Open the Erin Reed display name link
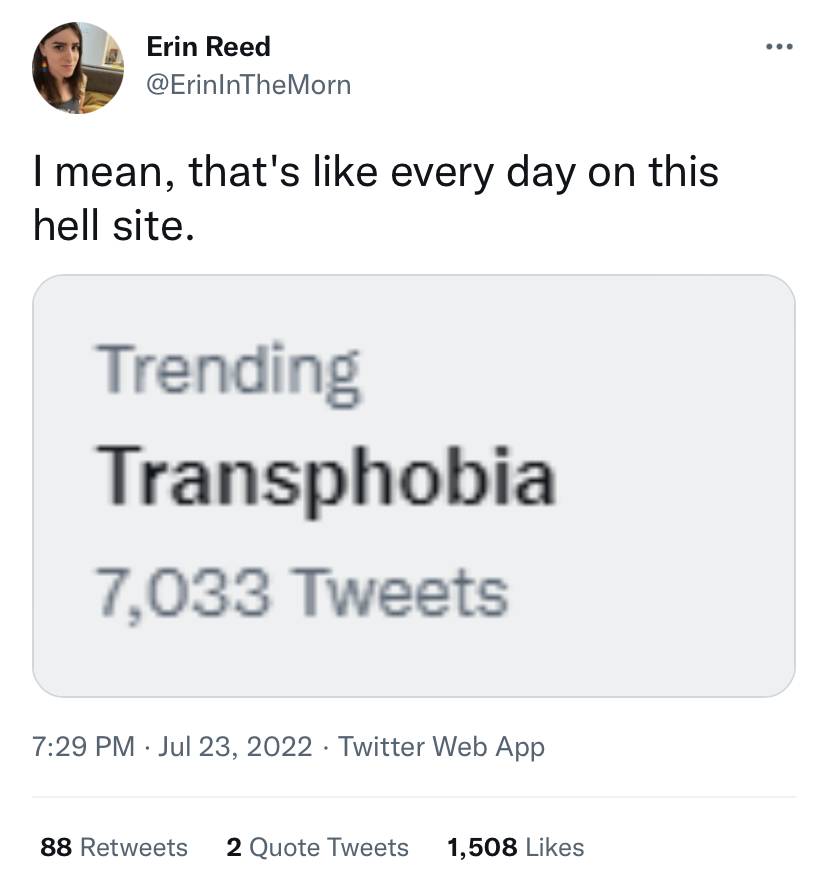Screen dimensions: 828x893 click(x=208, y=47)
